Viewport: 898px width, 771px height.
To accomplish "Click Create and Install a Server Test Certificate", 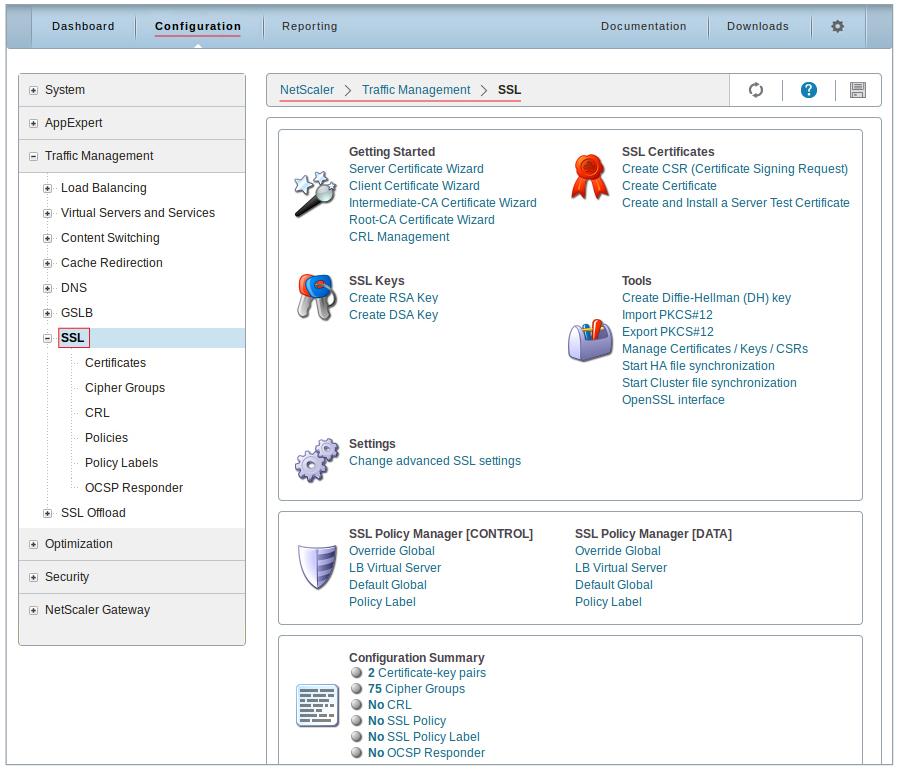I will [x=735, y=203].
